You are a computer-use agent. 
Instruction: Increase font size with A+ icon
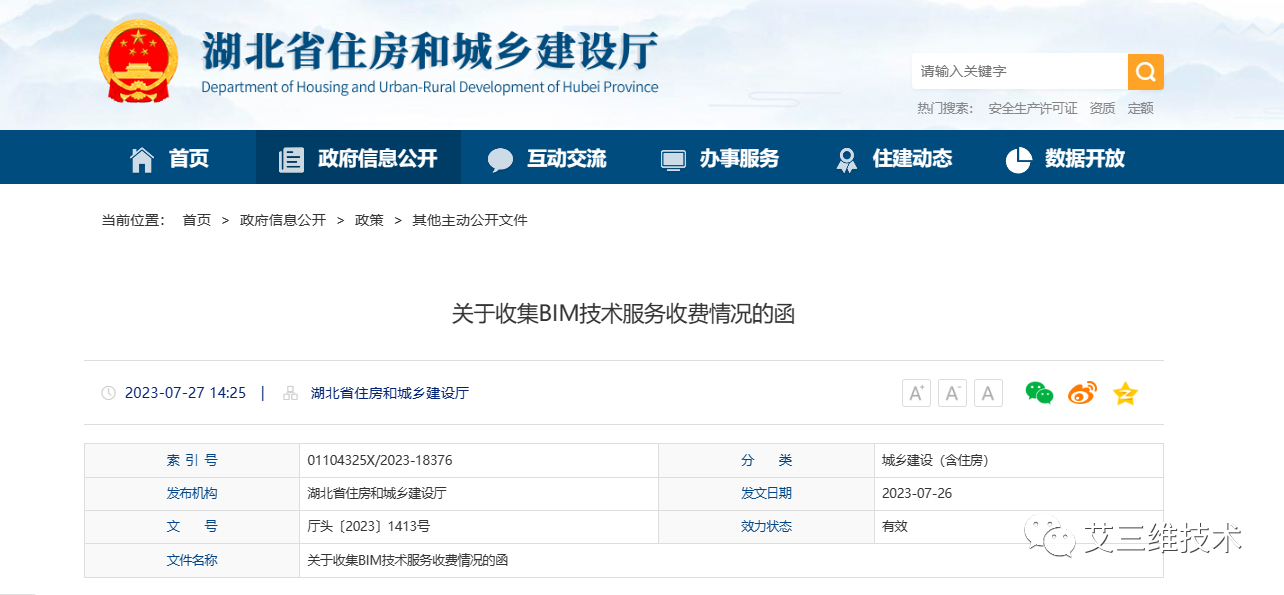click(916, 393)
